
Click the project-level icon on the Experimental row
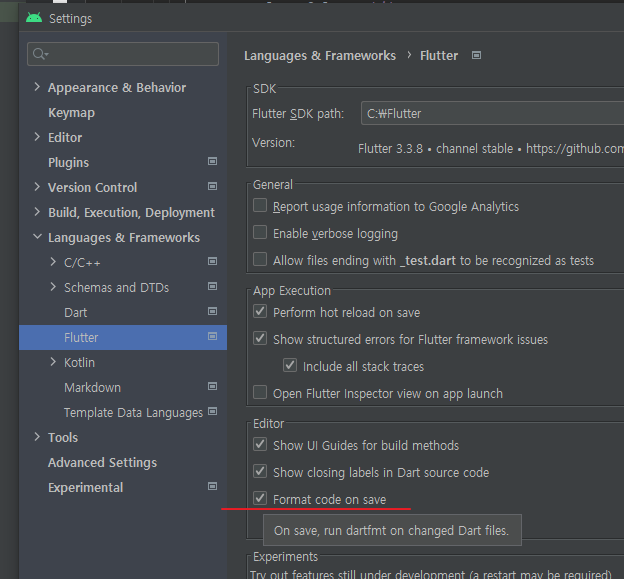point(213,486)
